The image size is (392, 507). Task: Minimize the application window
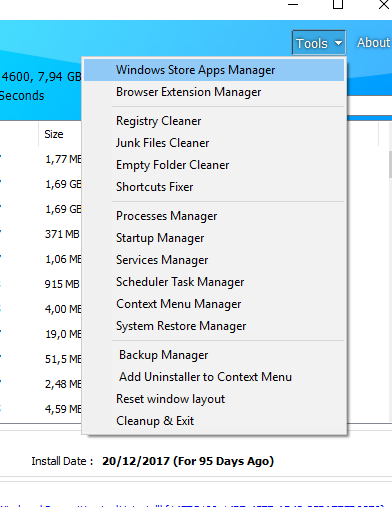293,4
